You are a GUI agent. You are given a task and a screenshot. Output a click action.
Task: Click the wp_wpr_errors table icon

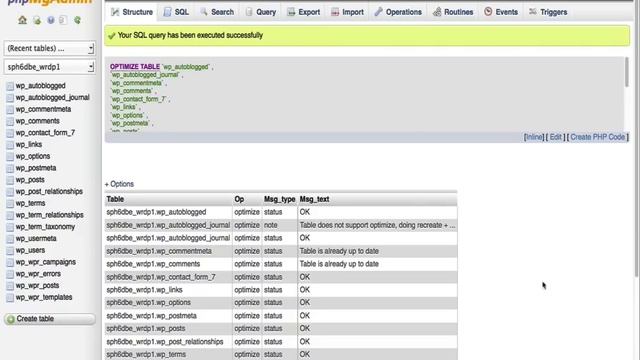coord(10,274)
